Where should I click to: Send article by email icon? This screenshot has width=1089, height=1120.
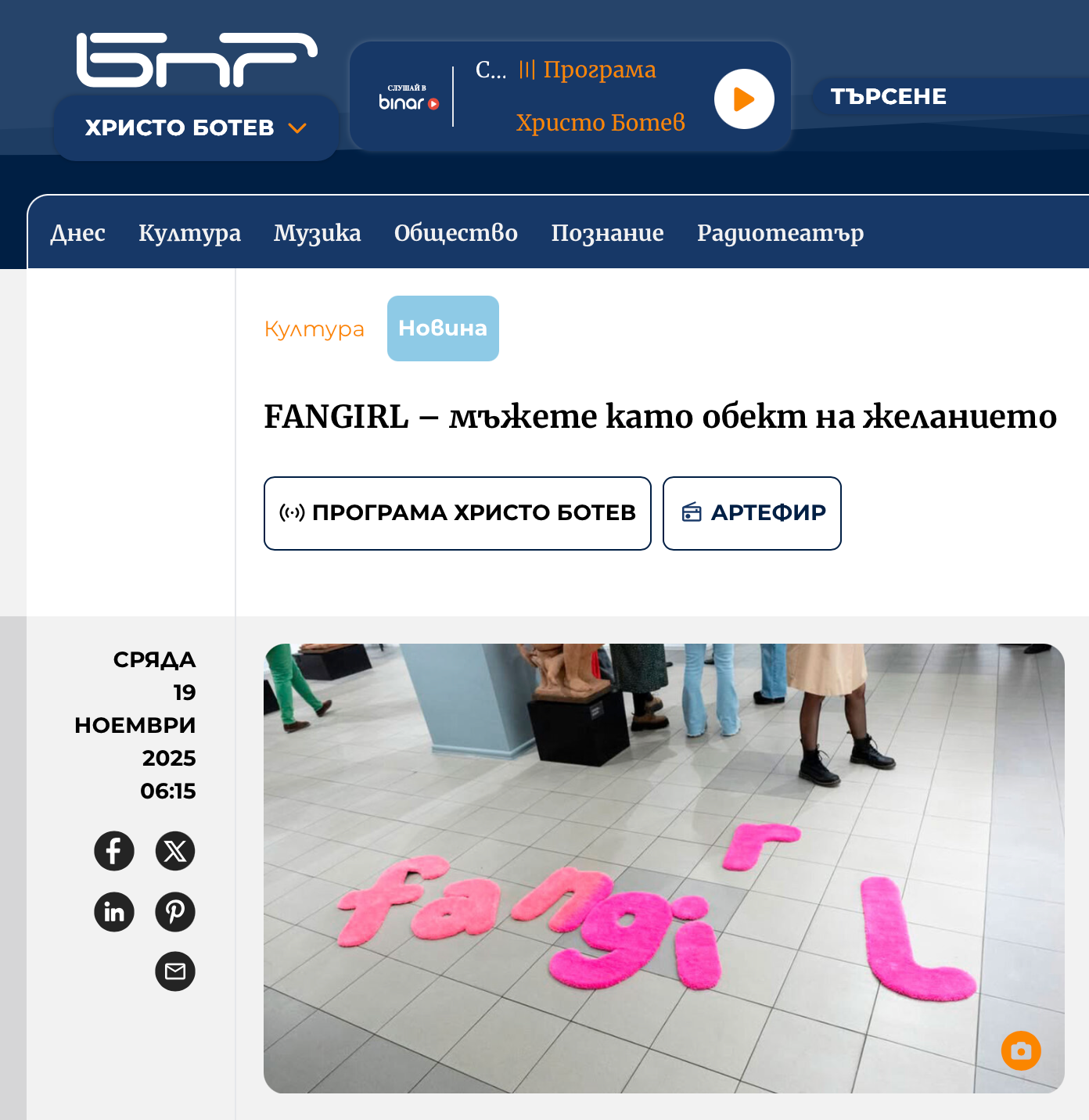click(175, 971)
